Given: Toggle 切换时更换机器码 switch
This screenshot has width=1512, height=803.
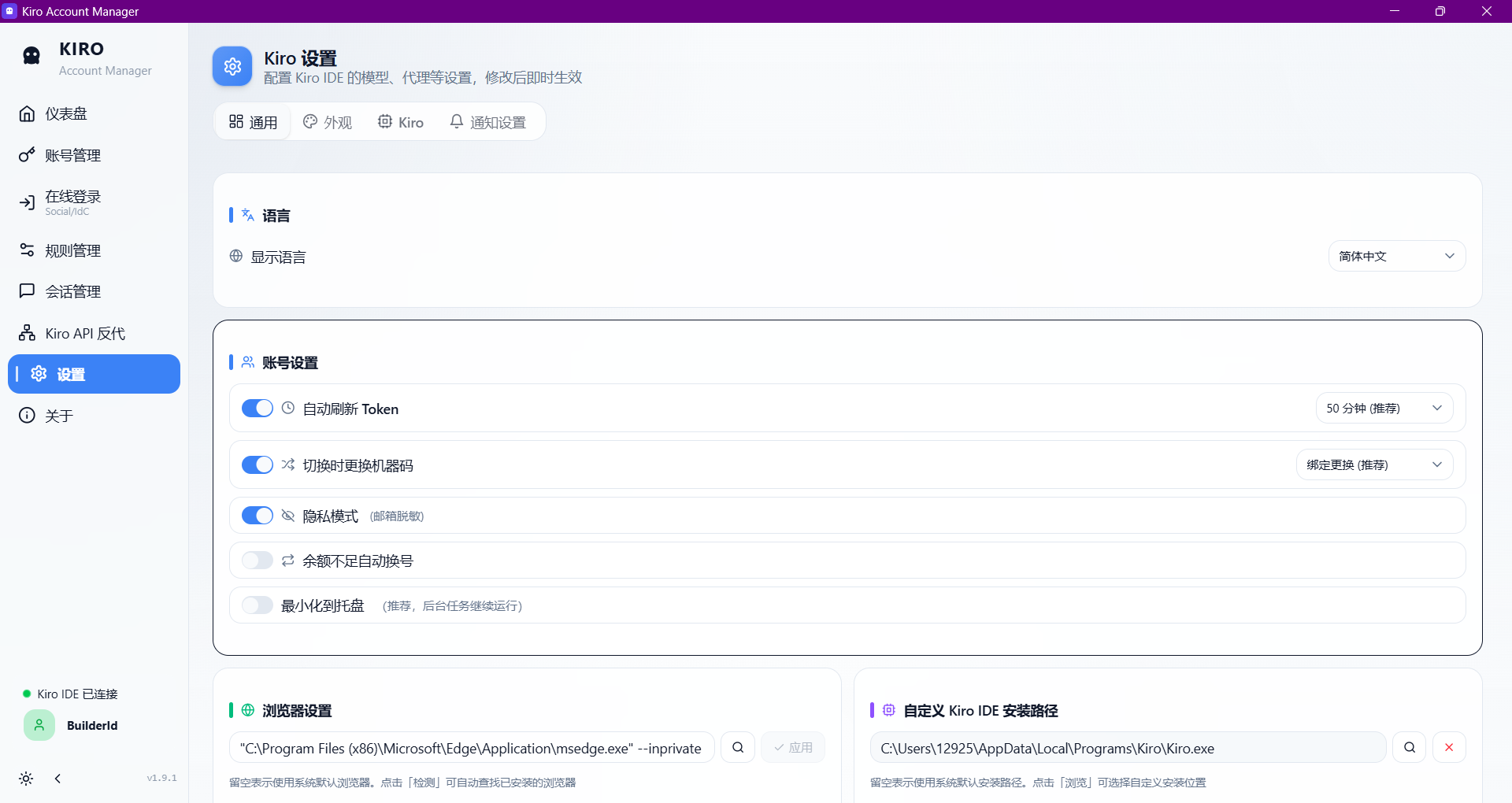Looking at the screenshot, I should point(257,464).
